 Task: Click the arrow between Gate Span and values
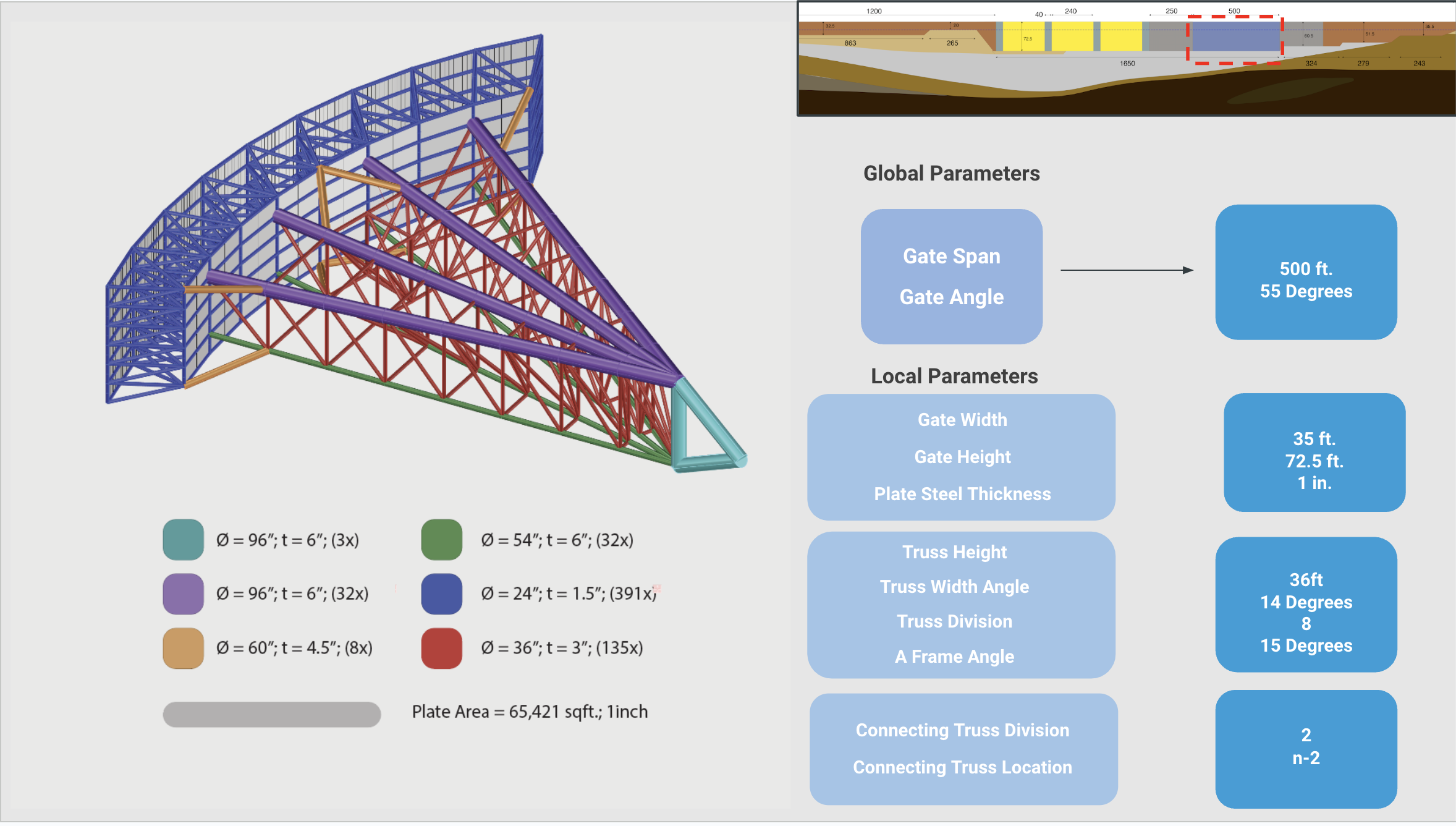click(x=1126, y=270)
